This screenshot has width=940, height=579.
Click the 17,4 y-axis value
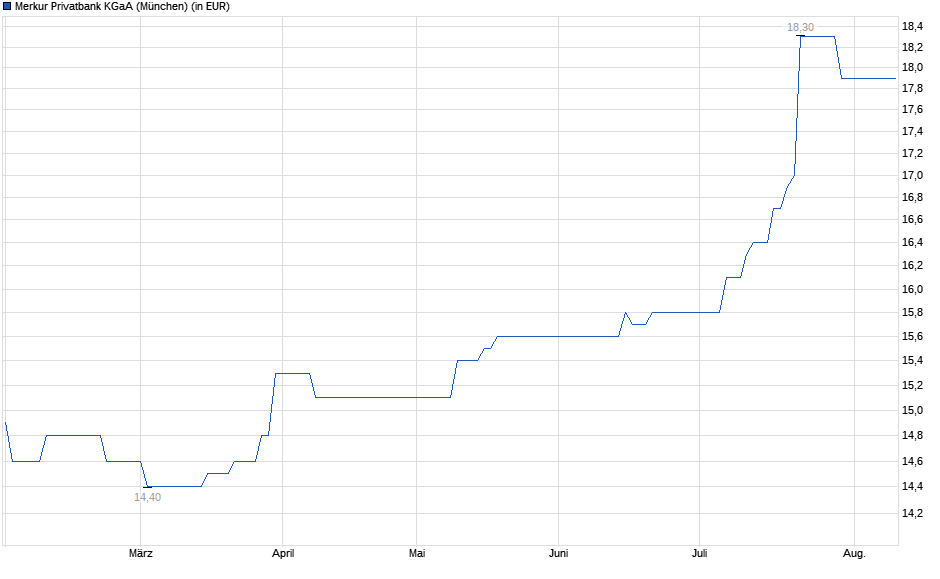[912, 131]
